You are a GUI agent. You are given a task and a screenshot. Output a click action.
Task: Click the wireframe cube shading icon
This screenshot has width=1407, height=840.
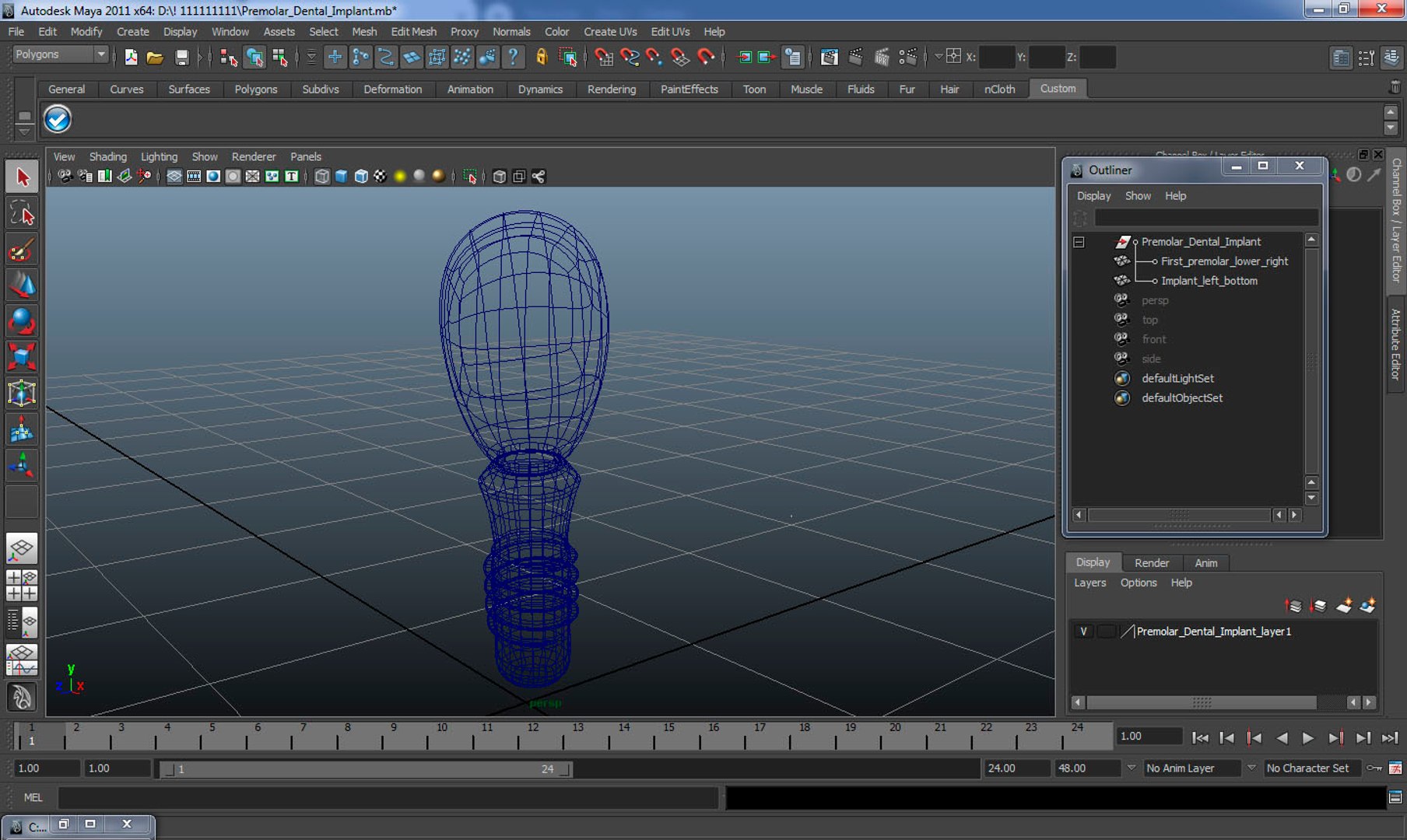click(322, 177)
